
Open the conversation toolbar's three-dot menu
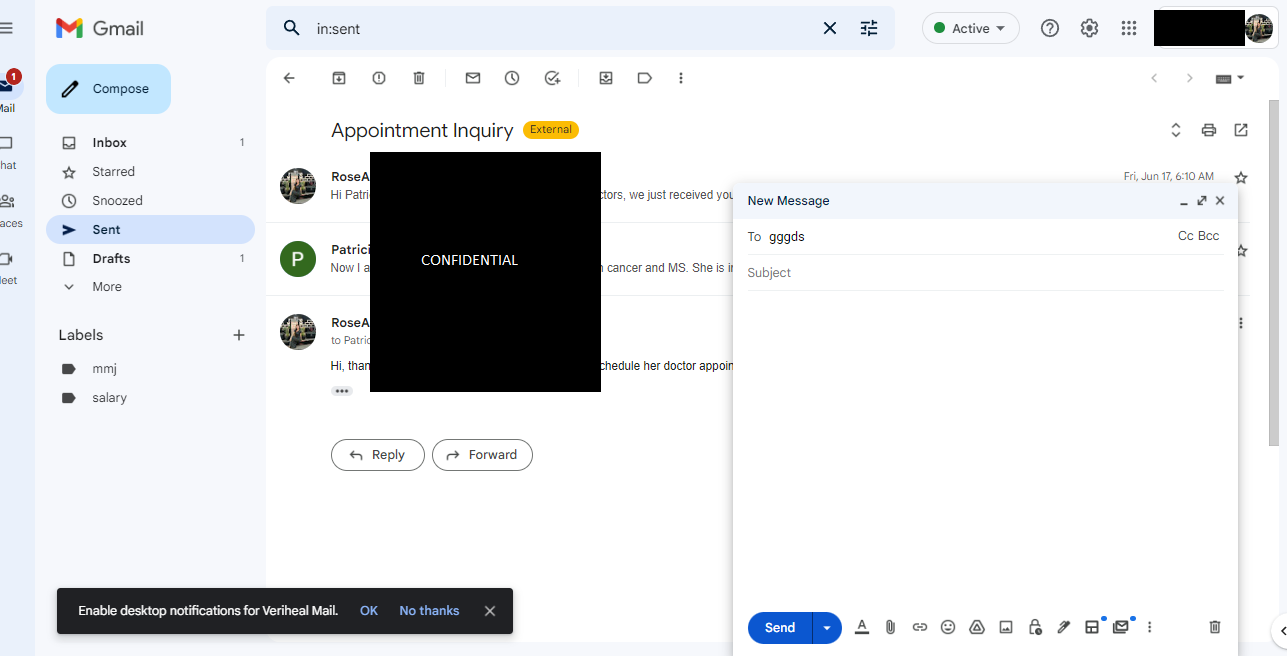(x=681, y=78)
